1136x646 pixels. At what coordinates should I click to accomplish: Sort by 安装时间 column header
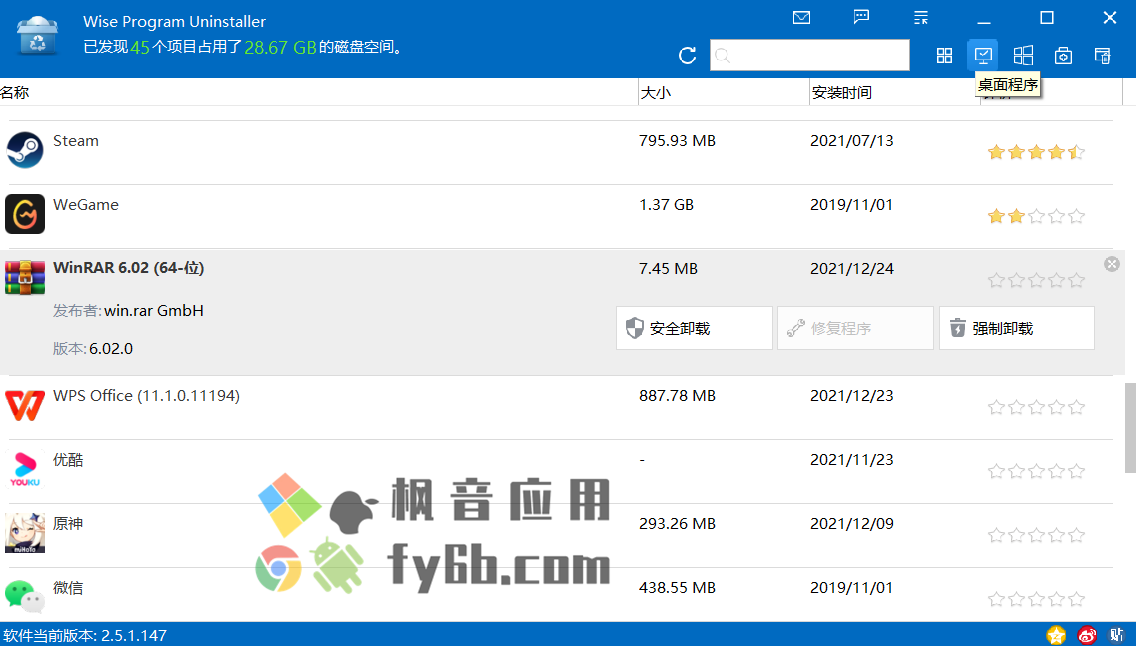(841, 93)
